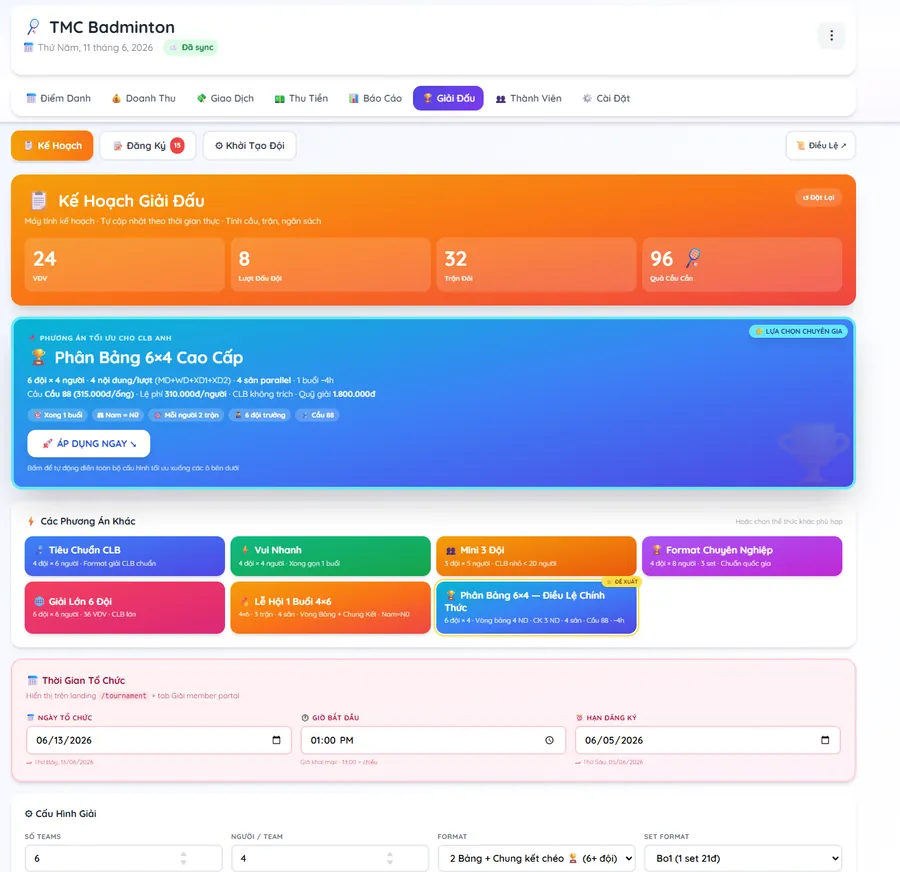Click the badminton racket logo icon
The width and height of the screenshot is (900, 872).
(x=33, y=26)
